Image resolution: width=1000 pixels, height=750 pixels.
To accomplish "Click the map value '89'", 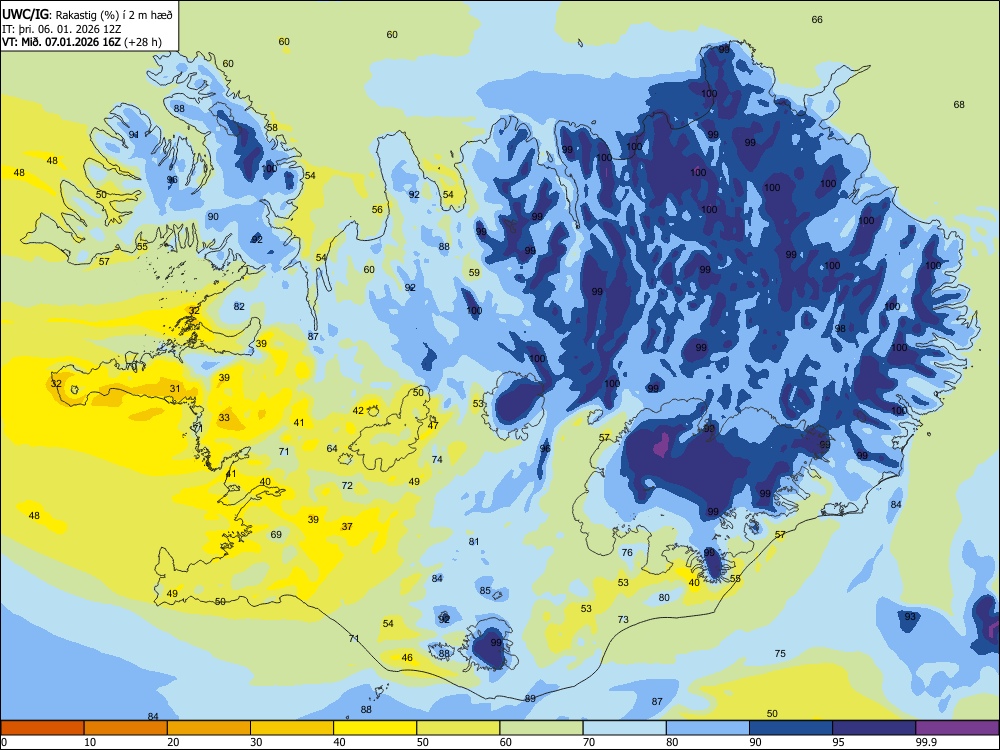I will (x=531, y=699).
